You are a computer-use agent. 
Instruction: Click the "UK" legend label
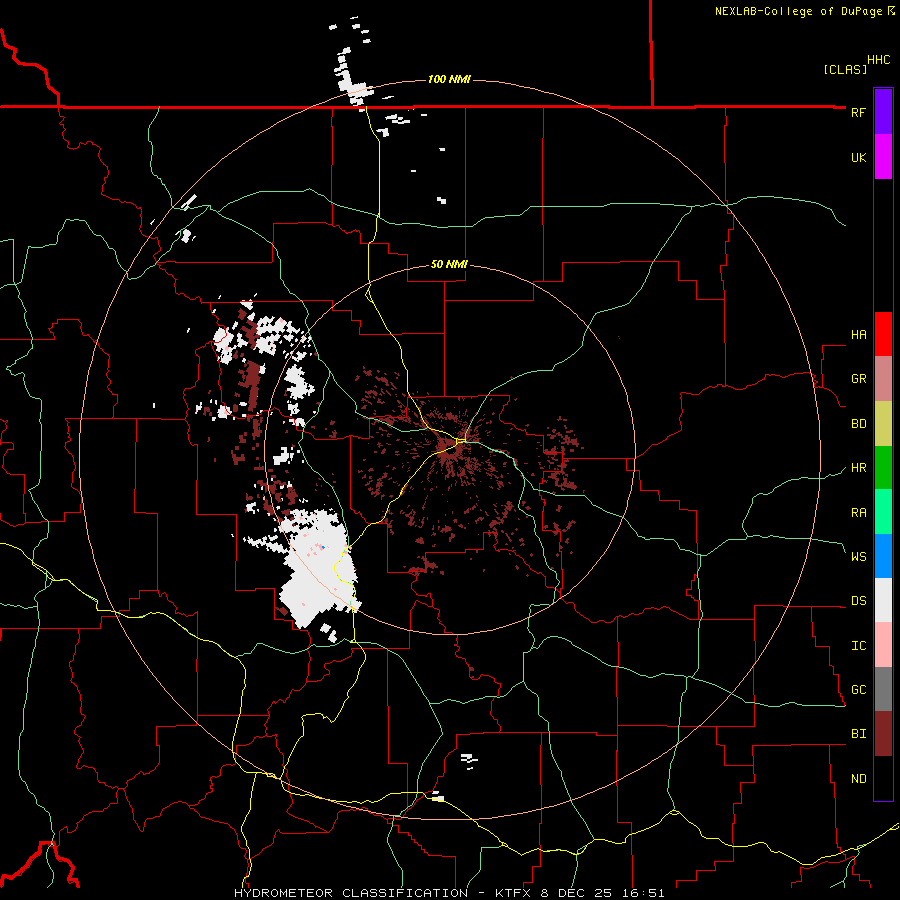pyautogui.click(x=858, y=157)
